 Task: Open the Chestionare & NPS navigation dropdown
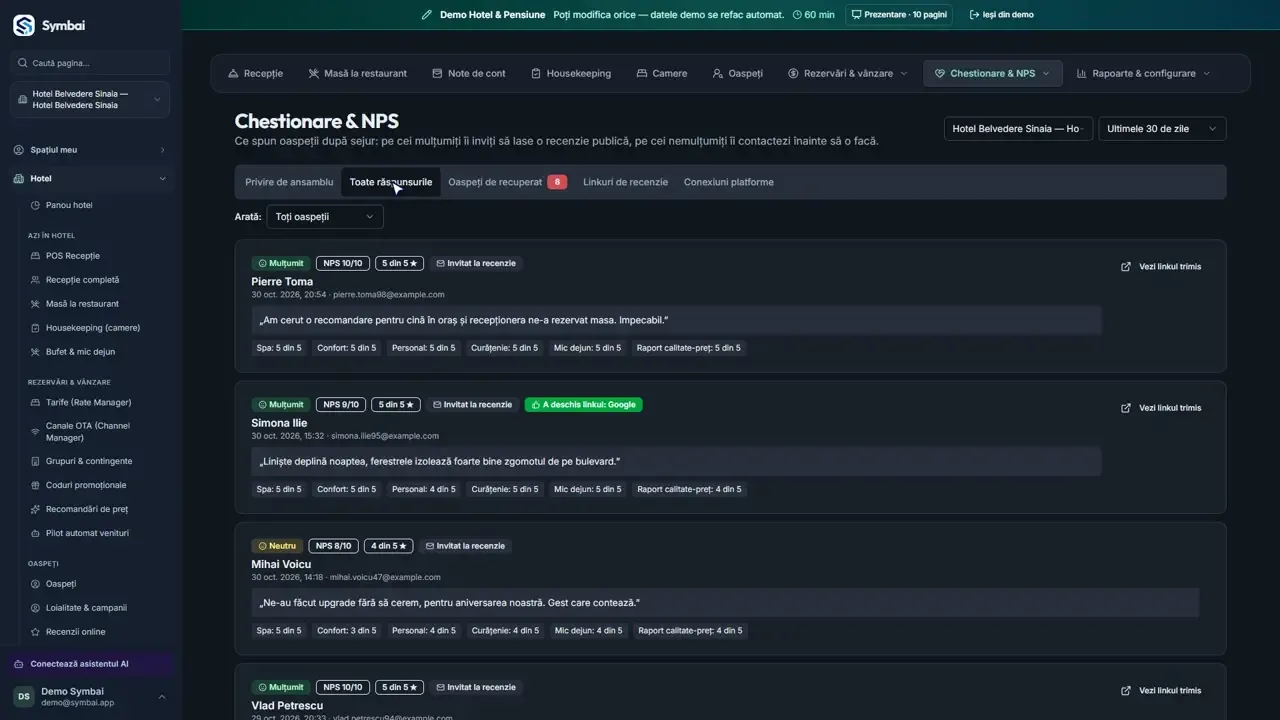993,73
